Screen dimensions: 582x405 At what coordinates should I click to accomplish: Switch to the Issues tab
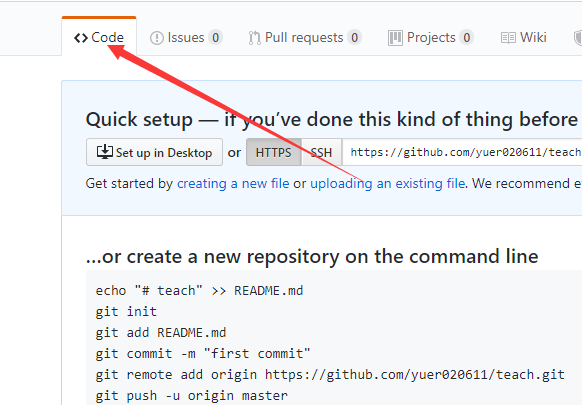[186, 37]
